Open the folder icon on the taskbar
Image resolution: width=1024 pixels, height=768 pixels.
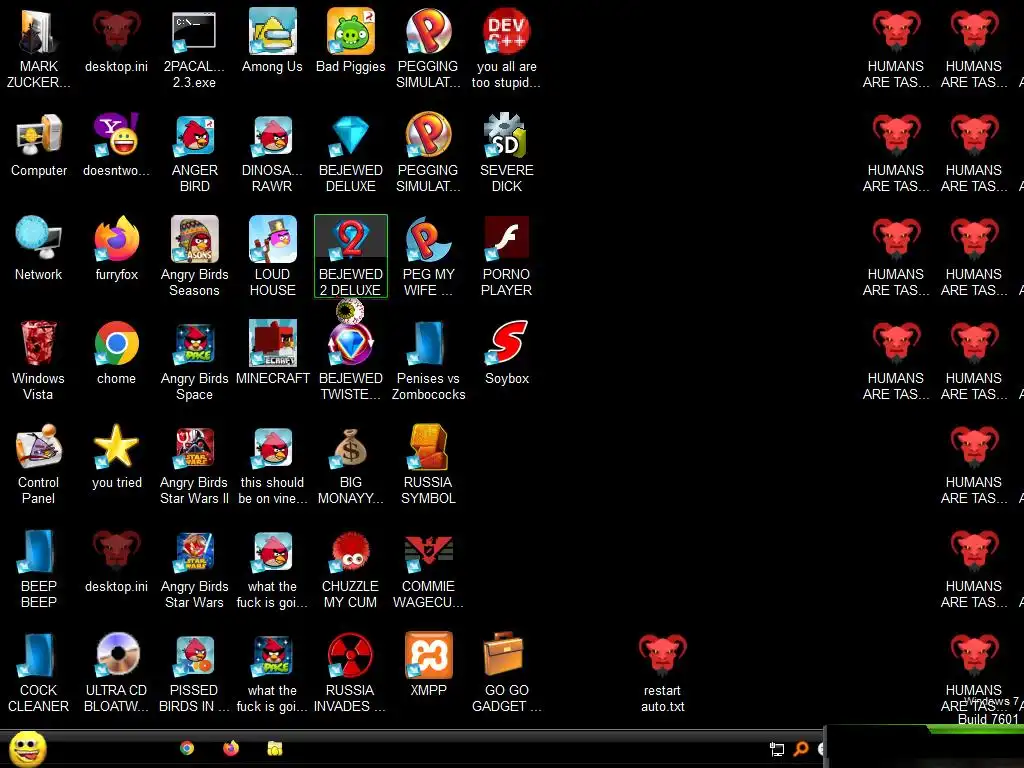pyautogui.click(x=274, y=748)
